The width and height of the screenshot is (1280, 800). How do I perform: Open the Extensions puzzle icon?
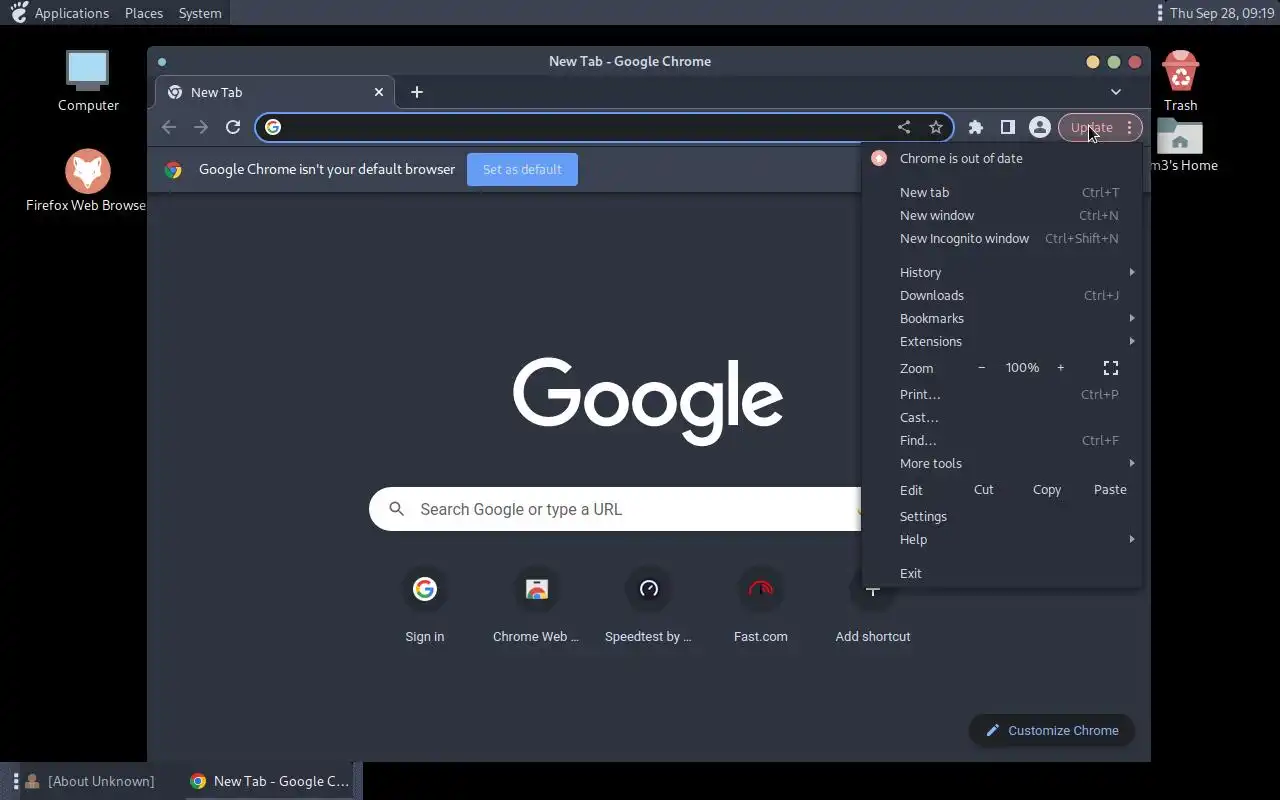pos(976,127)
